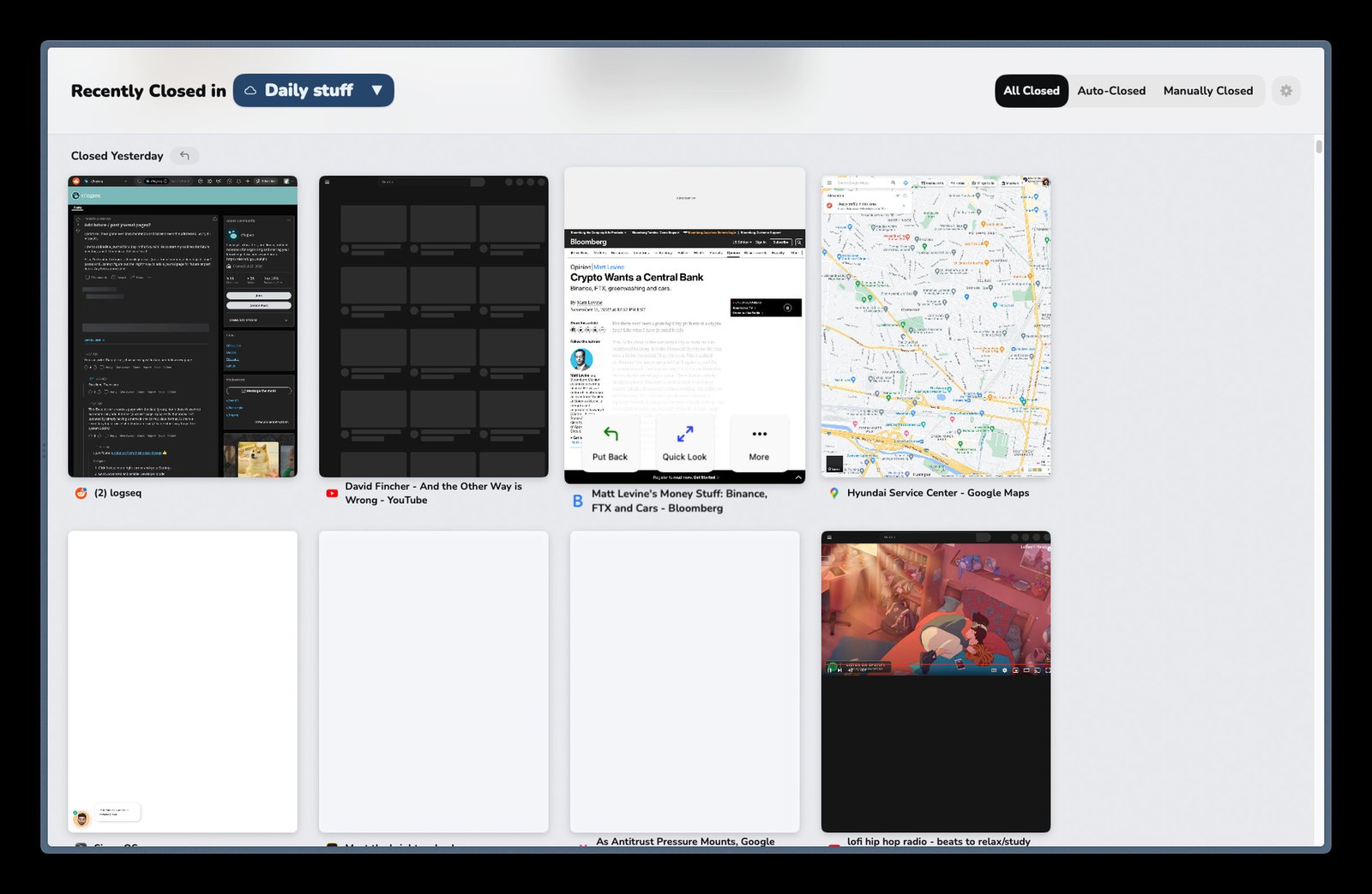Open the settings gear icon
Viewport: 1372px width, 894px height.
pos(1285,91)
